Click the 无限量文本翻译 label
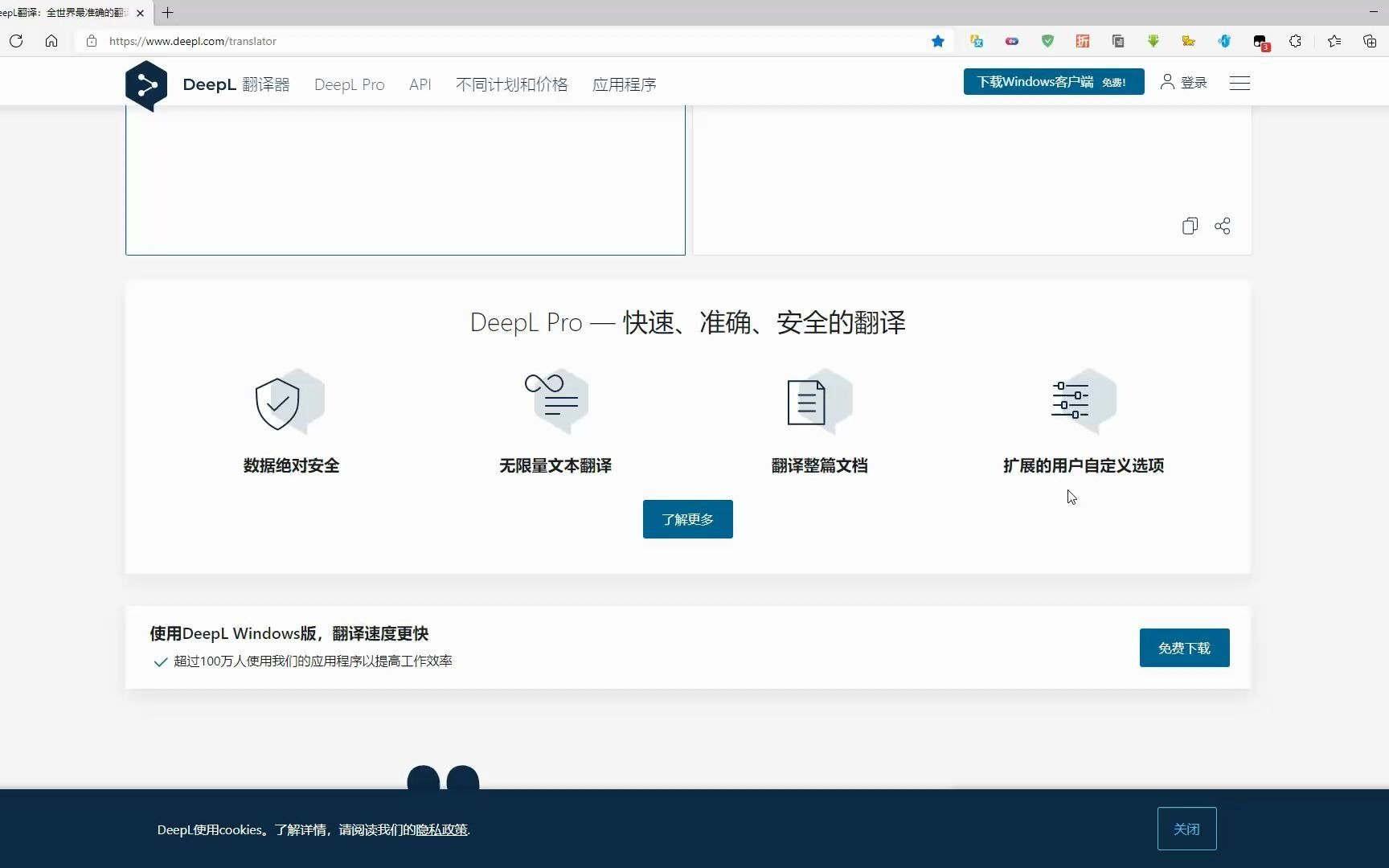 click(x=555, y=465)
